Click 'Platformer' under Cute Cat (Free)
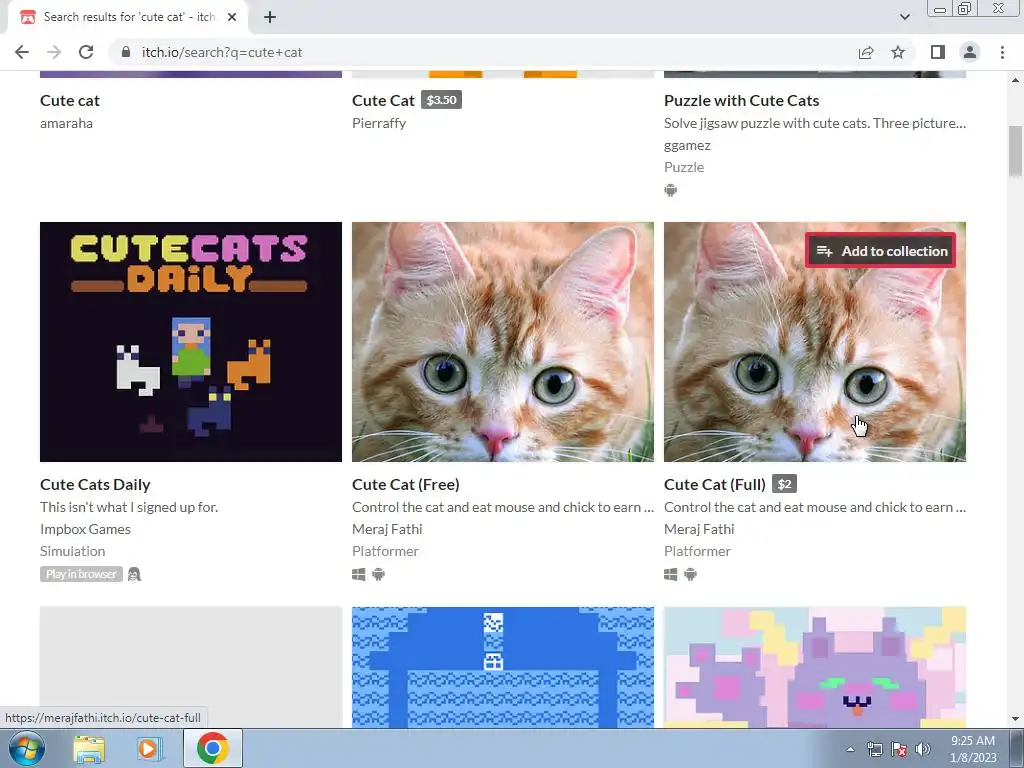 385,551
